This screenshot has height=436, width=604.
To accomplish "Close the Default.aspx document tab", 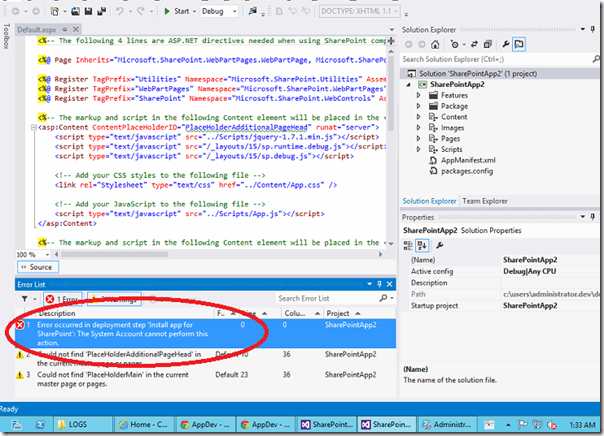I will pyautogui.click(x=76, y=29).
